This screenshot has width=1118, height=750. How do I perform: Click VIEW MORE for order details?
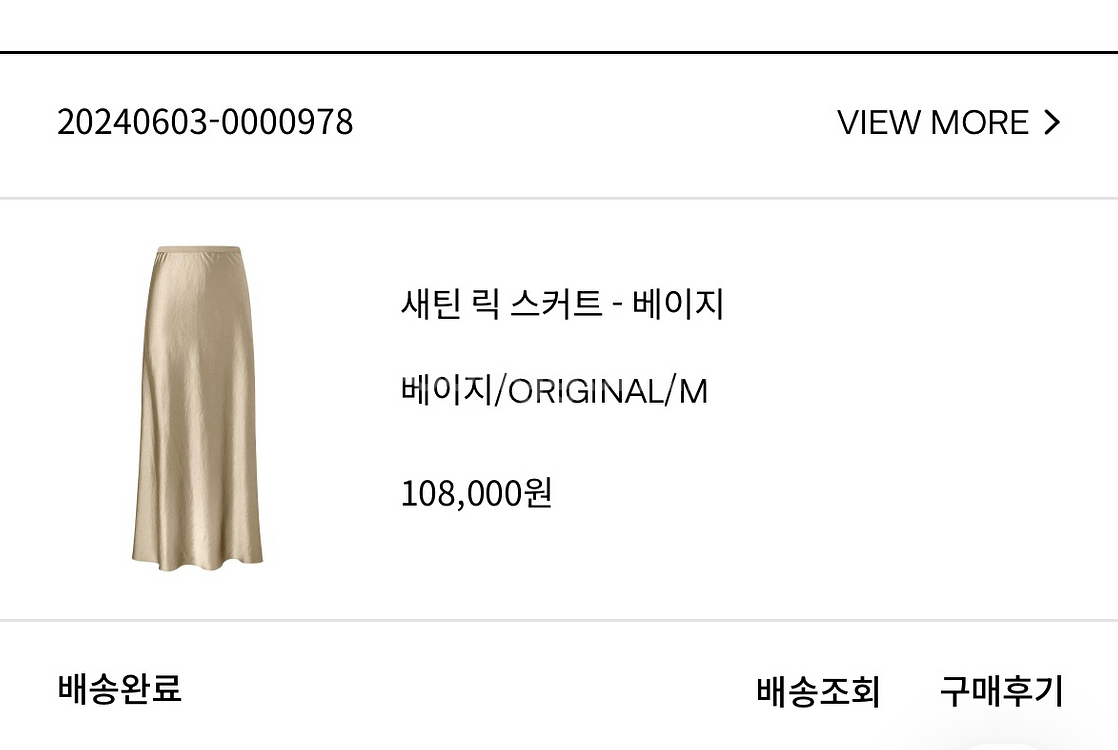click(949, 123)
